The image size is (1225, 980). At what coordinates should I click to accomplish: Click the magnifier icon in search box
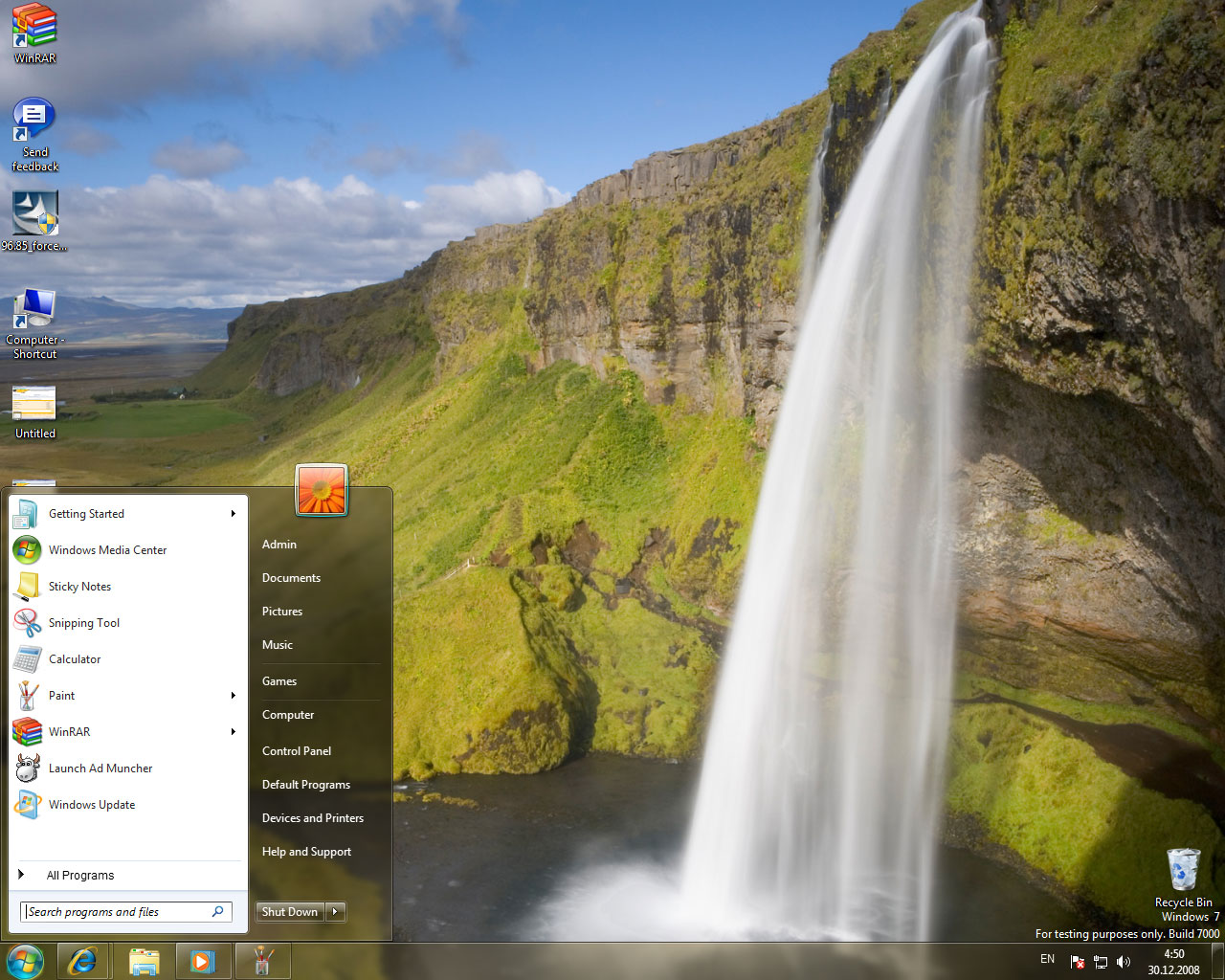pyautogui.click(x=218, y=912)
